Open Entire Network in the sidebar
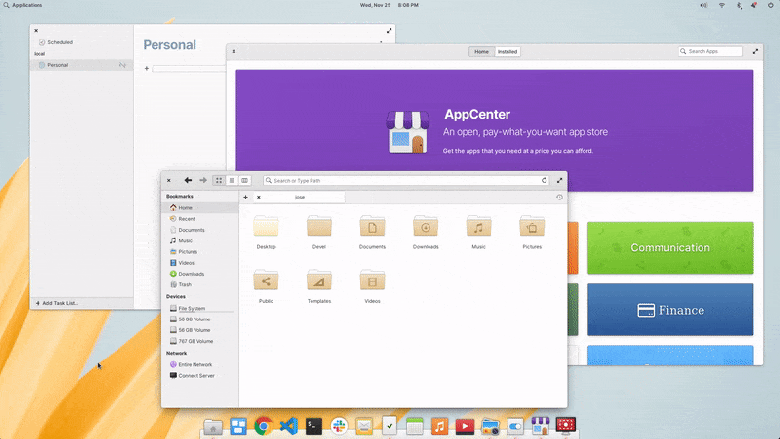This screenshot has width=780, height=439. (x=200, y=364)
